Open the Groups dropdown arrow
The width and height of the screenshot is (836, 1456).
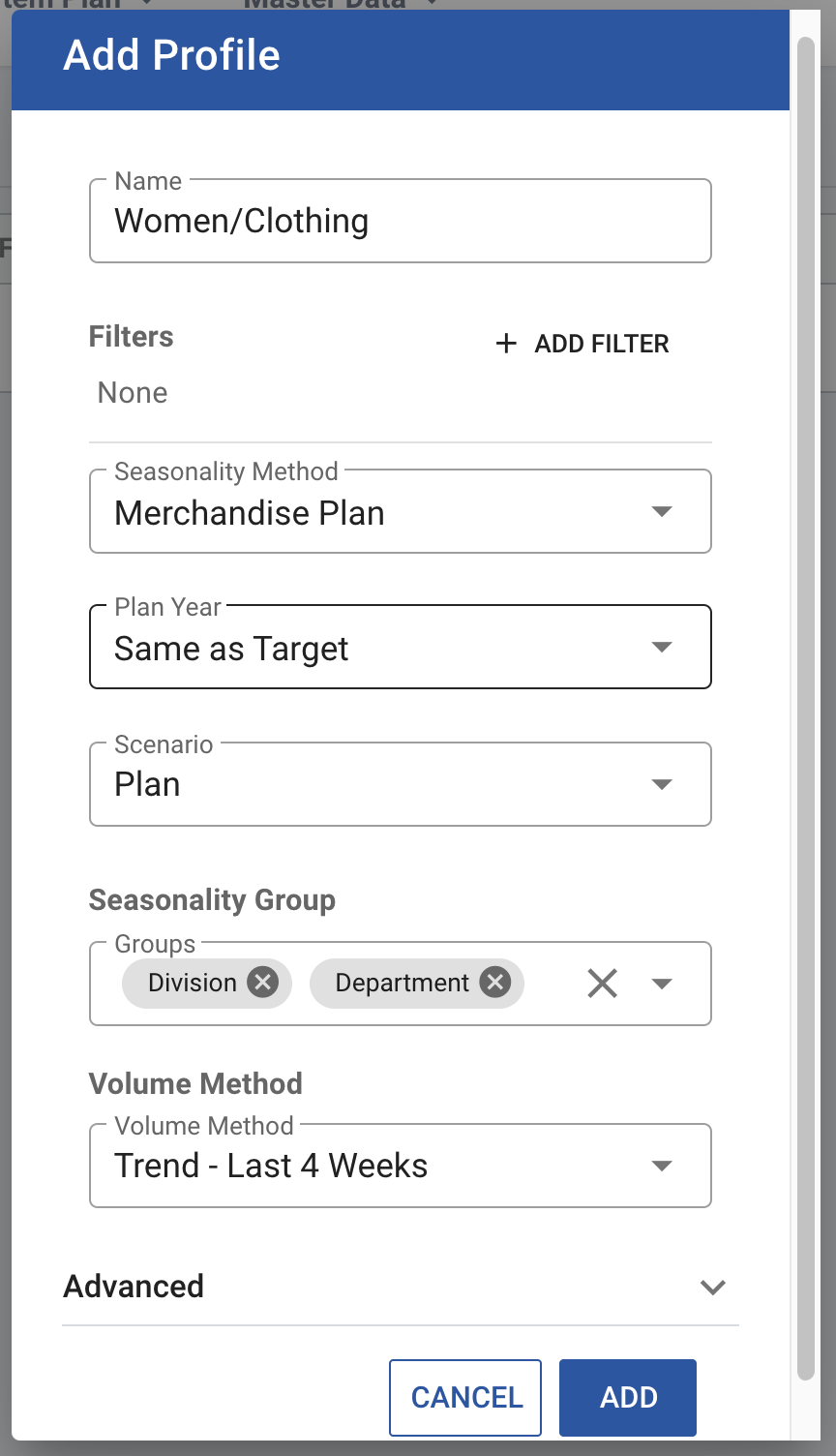pyautogui.click(x=662, y=984)
